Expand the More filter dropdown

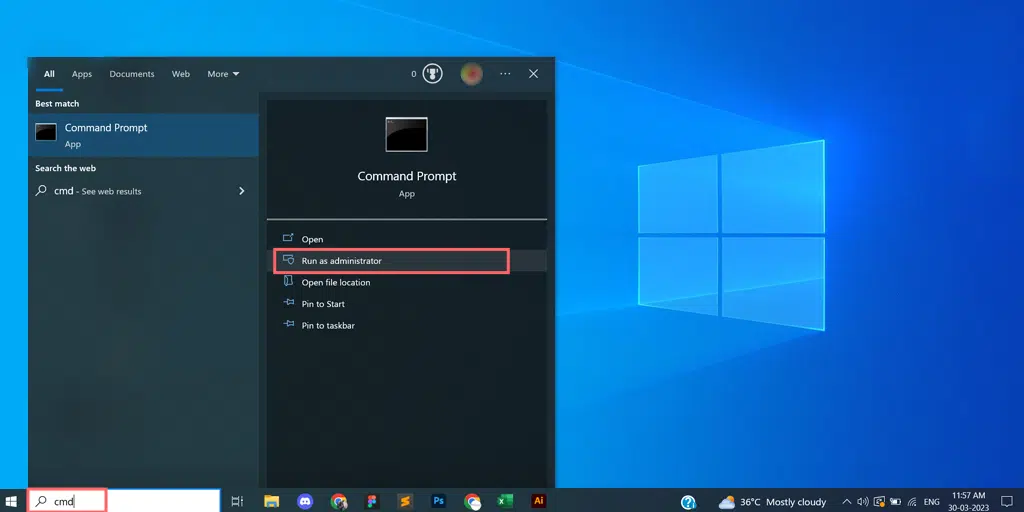point(223,74)
